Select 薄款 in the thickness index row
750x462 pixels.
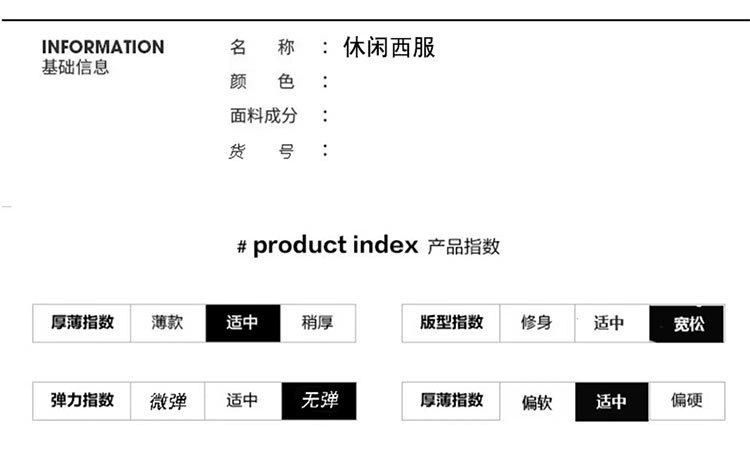point(167,323)
